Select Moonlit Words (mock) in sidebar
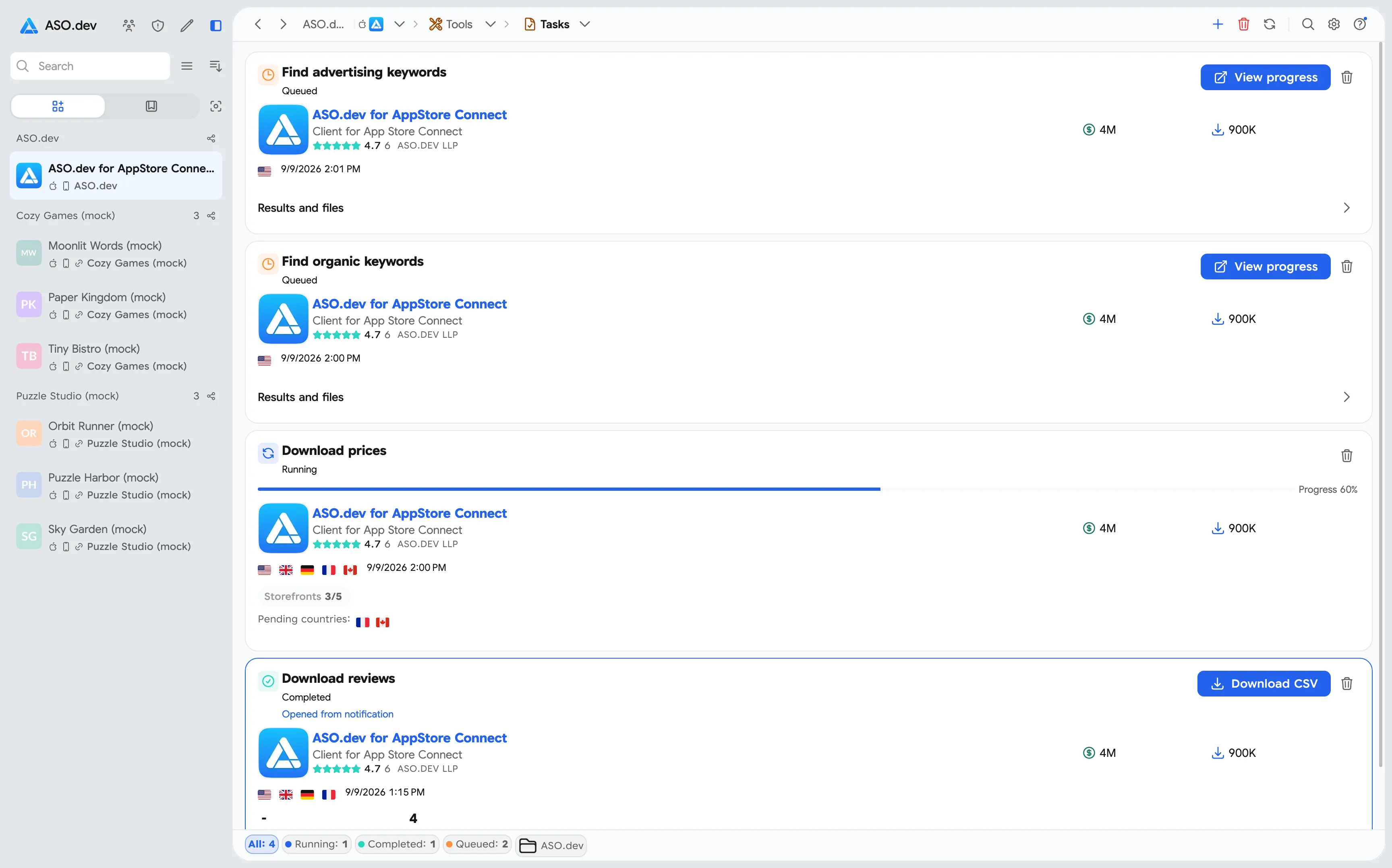Image resolution: width=1392 pixels, height=868 pixels. 116,254
